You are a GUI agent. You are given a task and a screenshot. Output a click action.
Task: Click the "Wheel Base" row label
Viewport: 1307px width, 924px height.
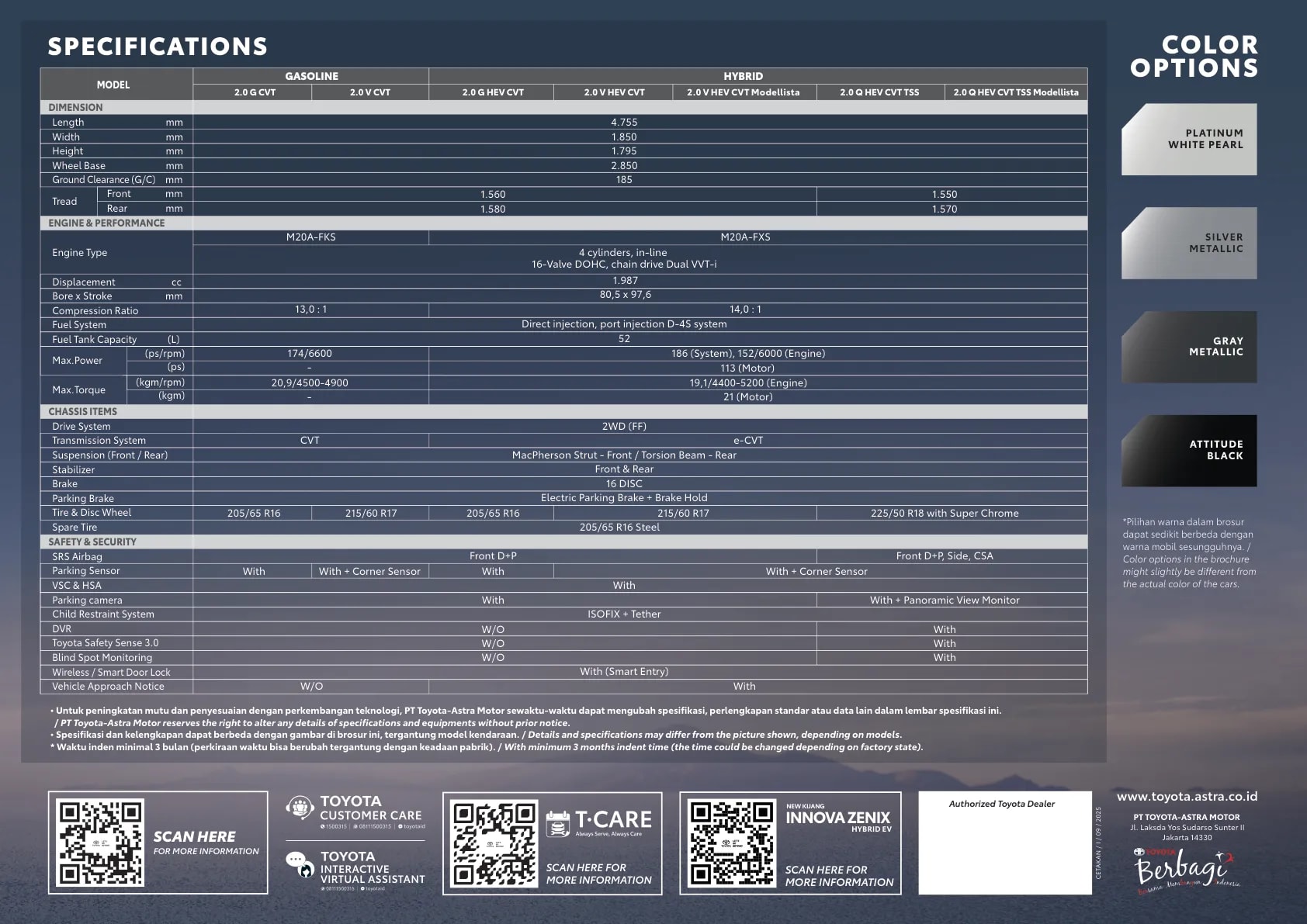(x=78, y=166)
